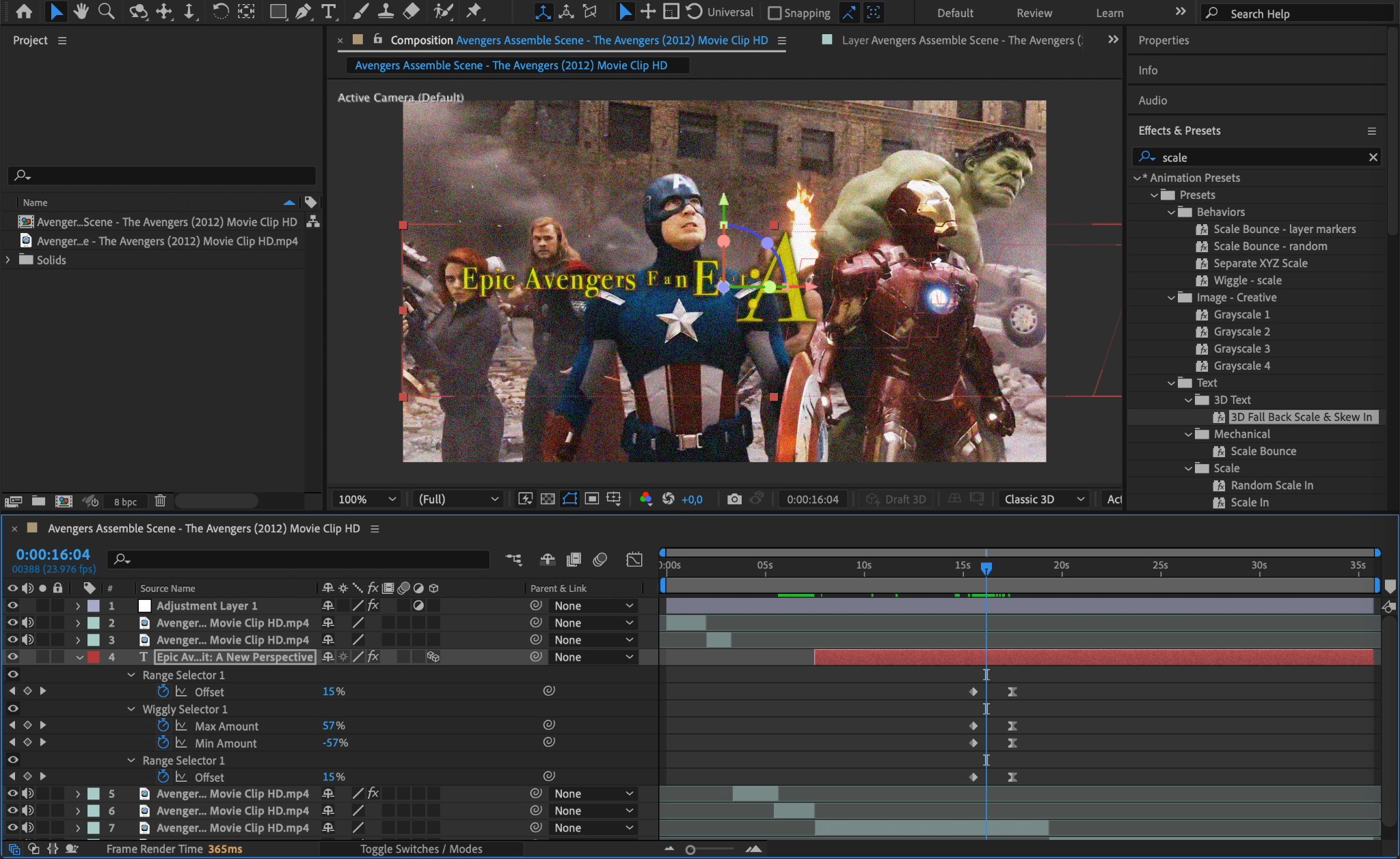Select the Pen tool

(303, 12)
